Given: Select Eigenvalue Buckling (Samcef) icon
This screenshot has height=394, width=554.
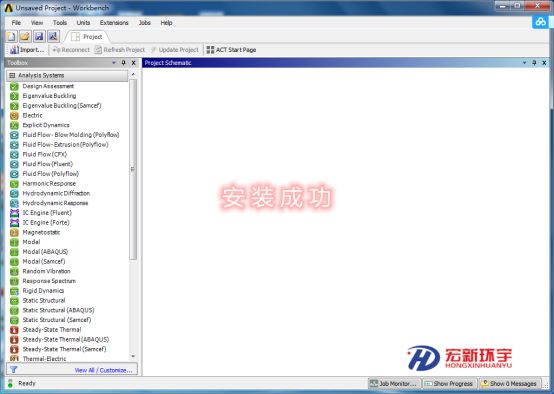Looking at the screenshot, I should click(x=14, y=106).
